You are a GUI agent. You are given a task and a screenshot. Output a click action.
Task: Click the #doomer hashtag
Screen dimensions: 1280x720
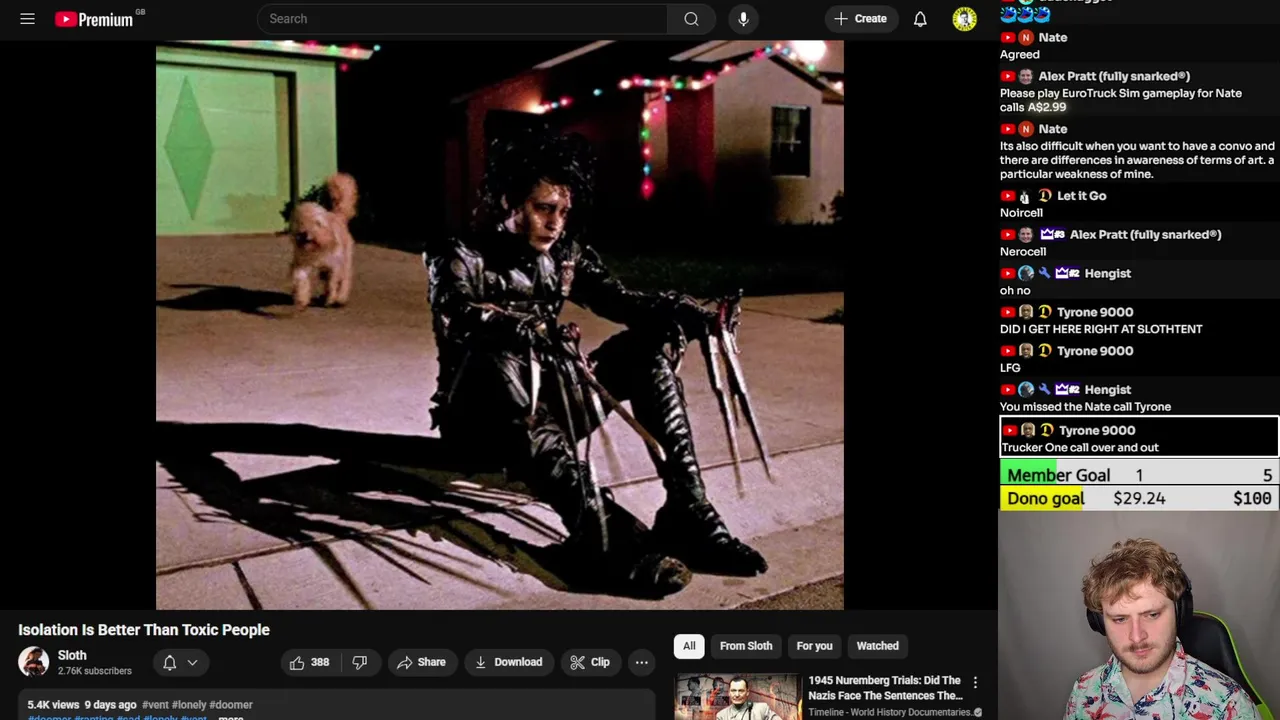(230, 705)
